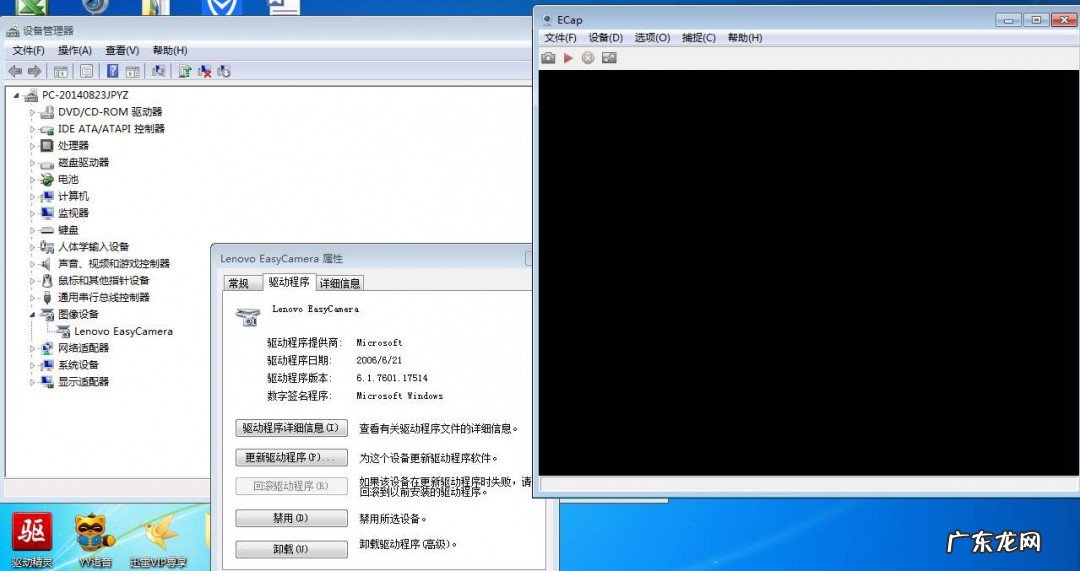Open the 操作(A) menu in Device Manager

(74, 50)
